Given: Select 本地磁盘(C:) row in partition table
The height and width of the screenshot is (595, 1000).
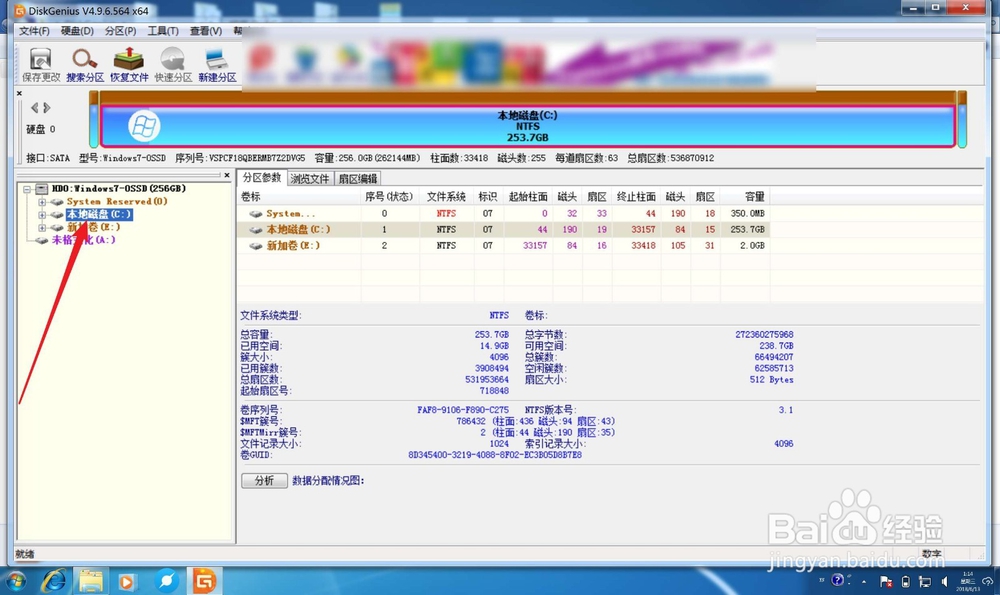Looking at the screenshot, I should (504, 230).
